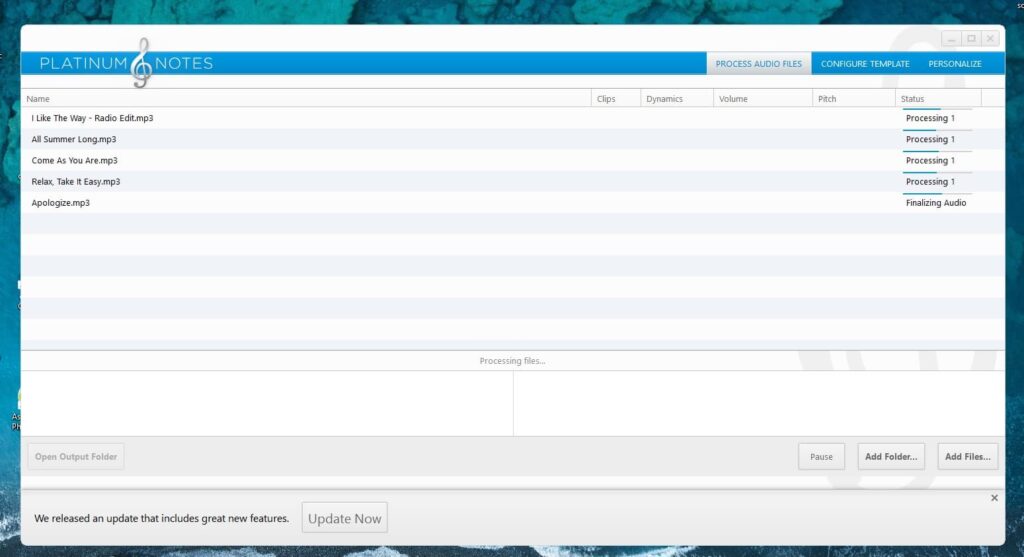Maximize the Platinum Notes window
The height and width of the screenshot is (557, 1024).
point(970,39)
